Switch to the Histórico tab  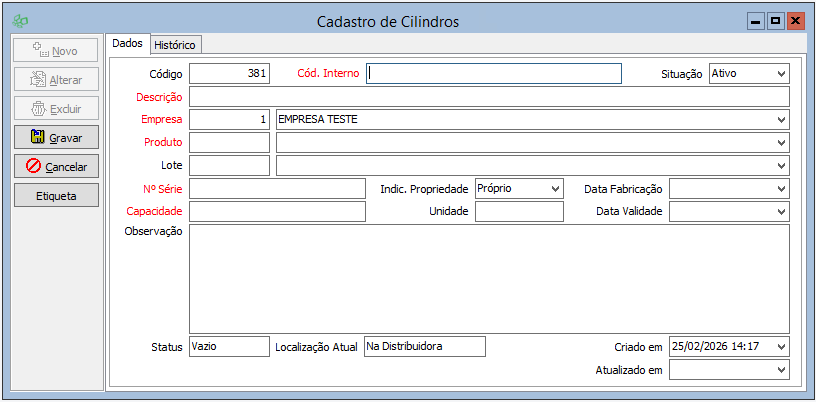coord(177,45)
